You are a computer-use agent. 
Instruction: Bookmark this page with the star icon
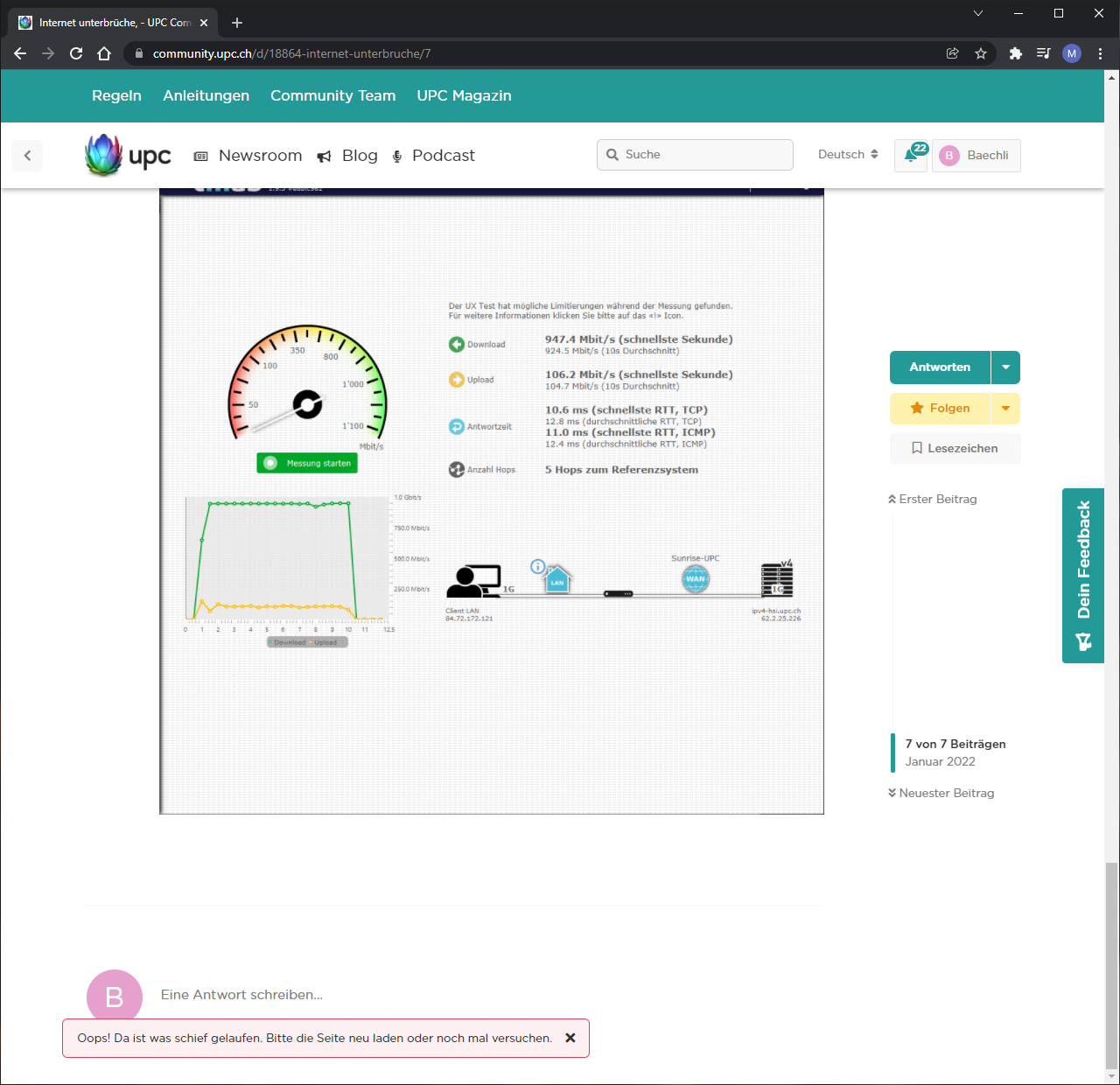pyautogui.click(x=981, y=53)
